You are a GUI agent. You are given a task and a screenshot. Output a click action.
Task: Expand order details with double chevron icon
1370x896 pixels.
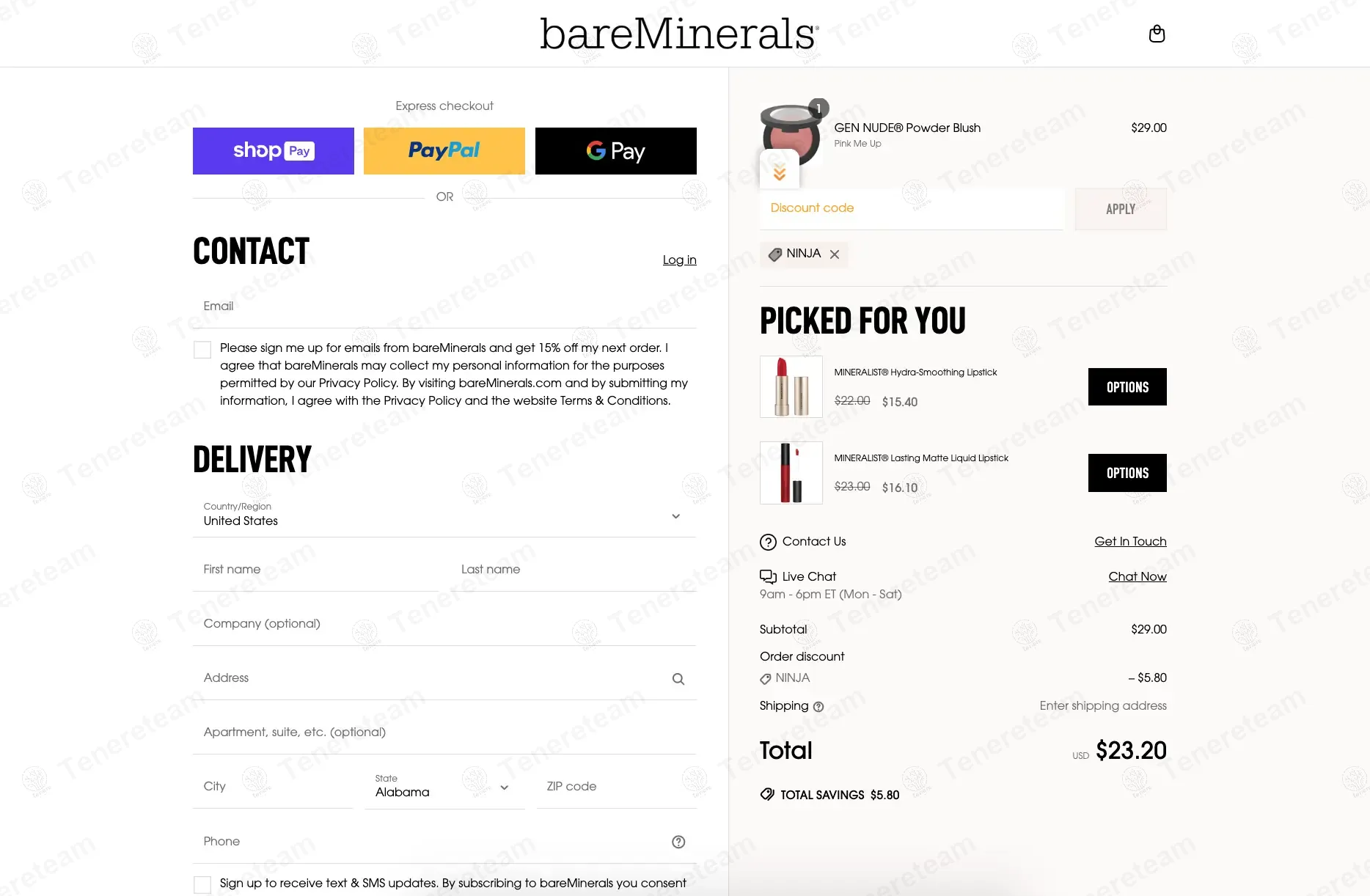tap(780, 172)
